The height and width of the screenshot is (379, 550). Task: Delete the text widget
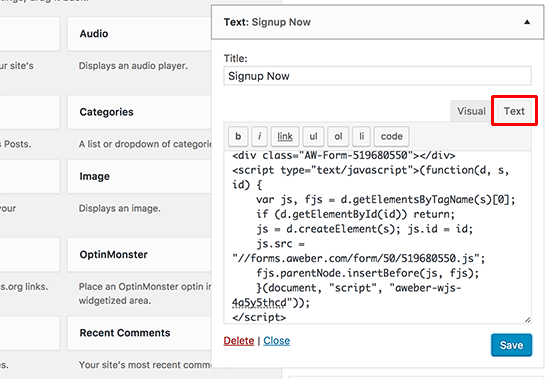[x=239, y=341]
